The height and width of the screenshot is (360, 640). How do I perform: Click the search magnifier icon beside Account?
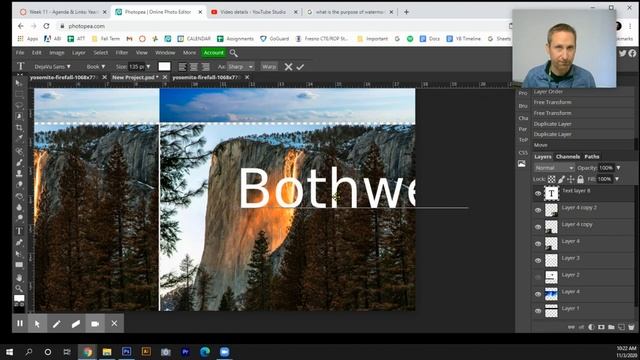coord(233,53)
